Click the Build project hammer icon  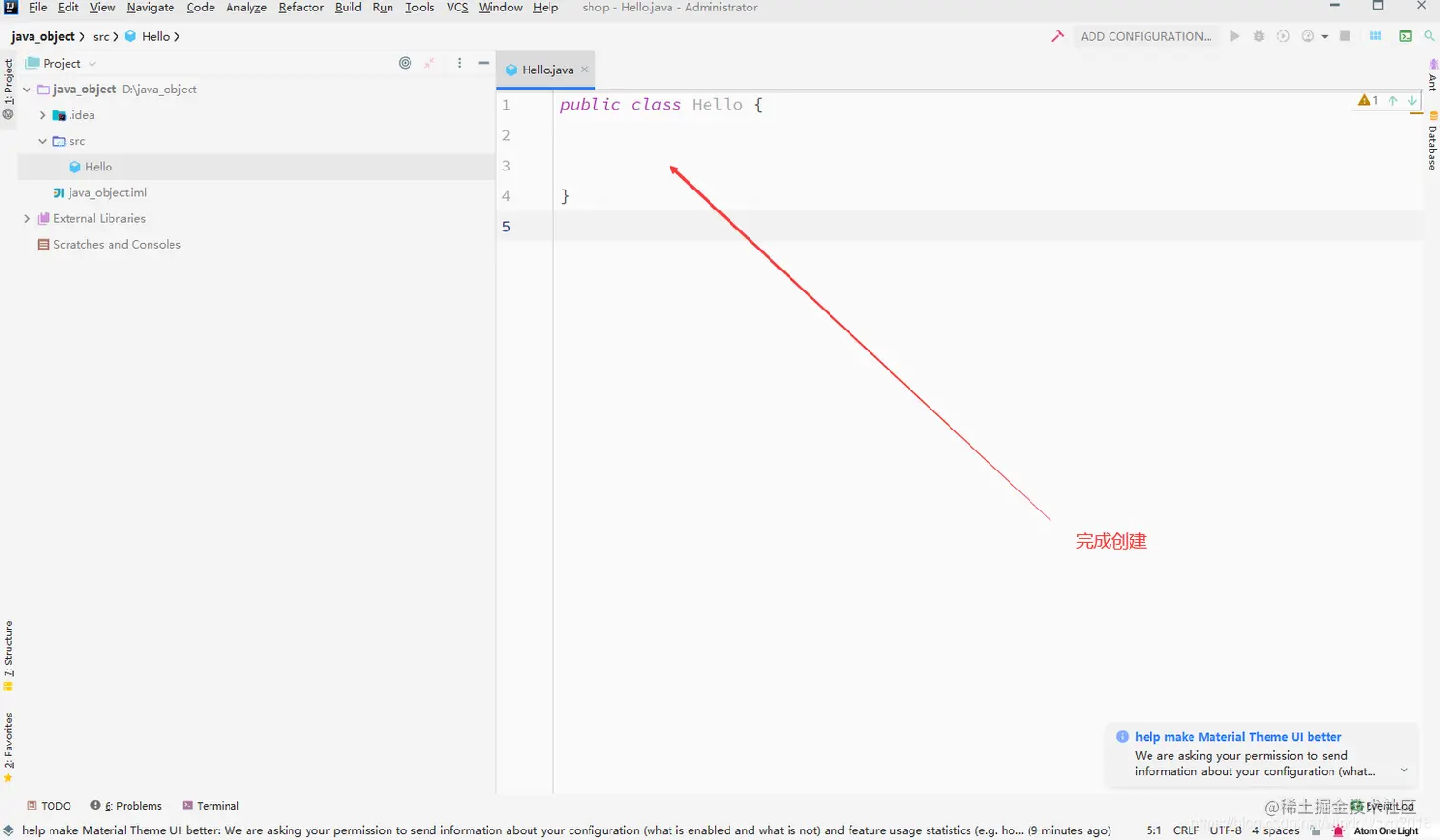(x=1057, y=36)
